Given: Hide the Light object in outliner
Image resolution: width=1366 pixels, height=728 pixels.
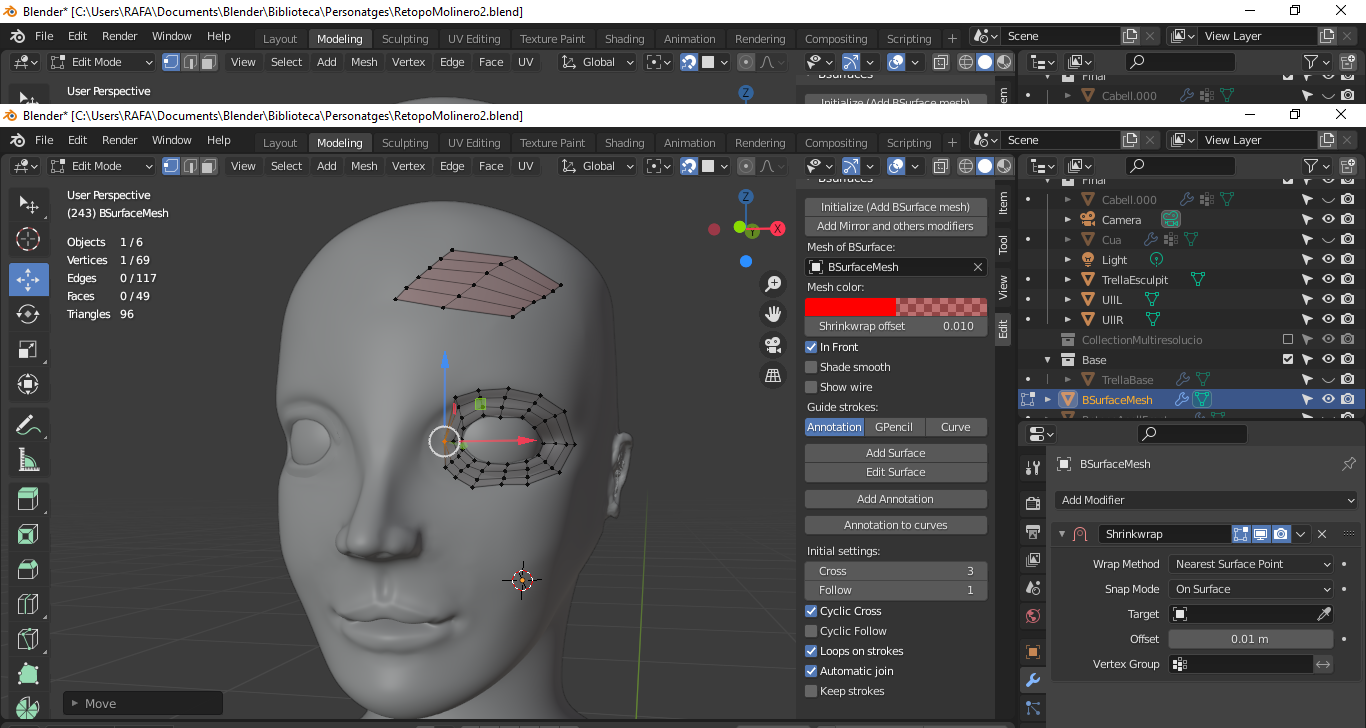Looking at the screenshot, I should [1328, 259].
